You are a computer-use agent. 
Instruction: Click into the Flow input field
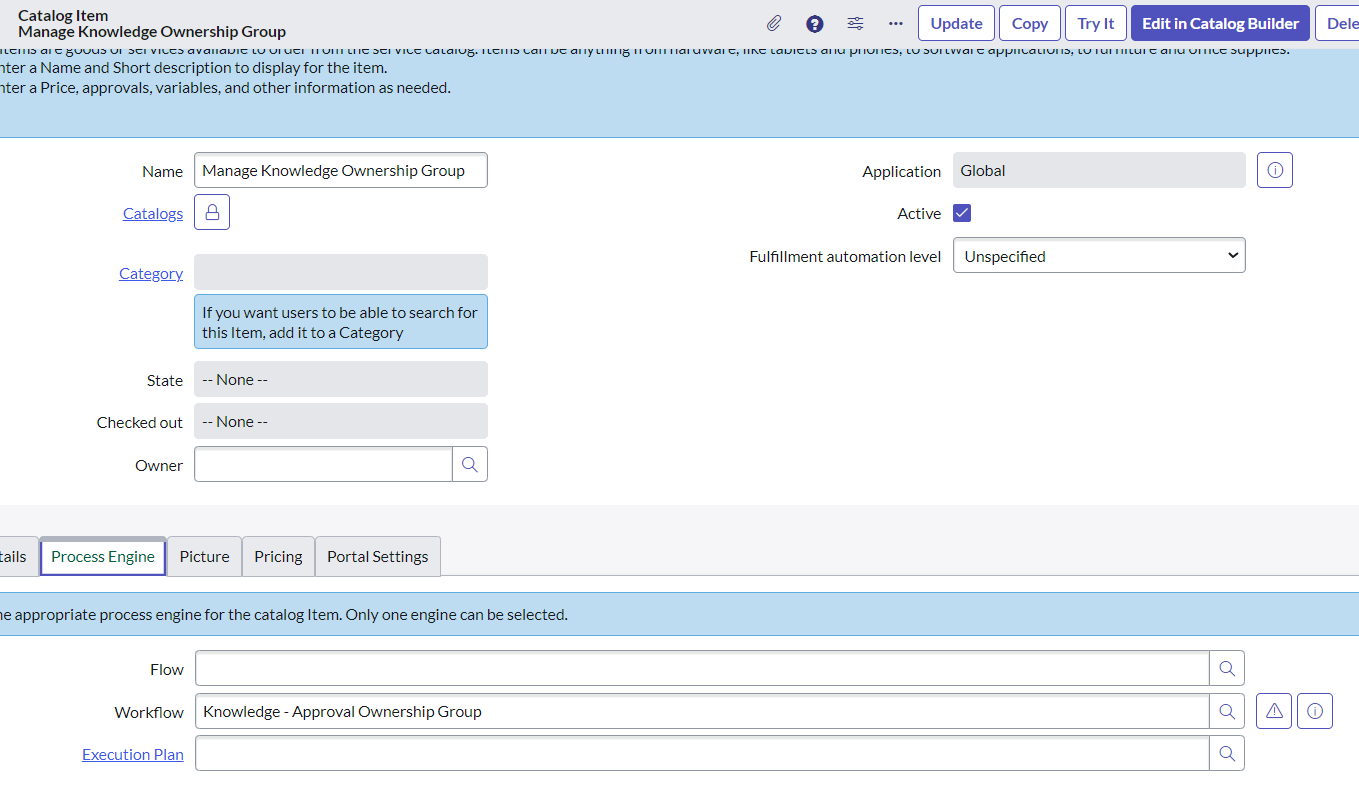(x=702, y=669)
